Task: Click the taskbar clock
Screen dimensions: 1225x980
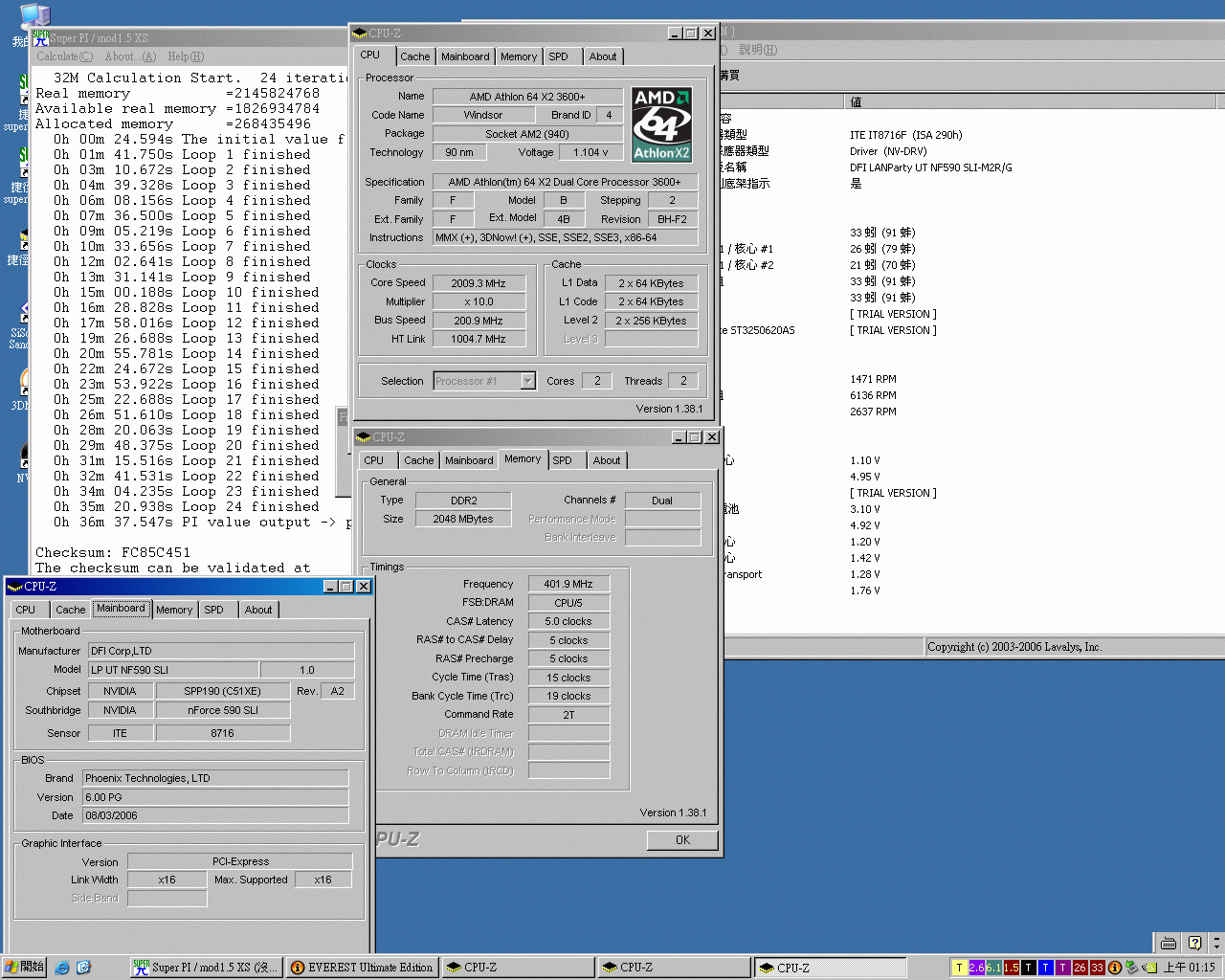Action: click(1190, 968)
